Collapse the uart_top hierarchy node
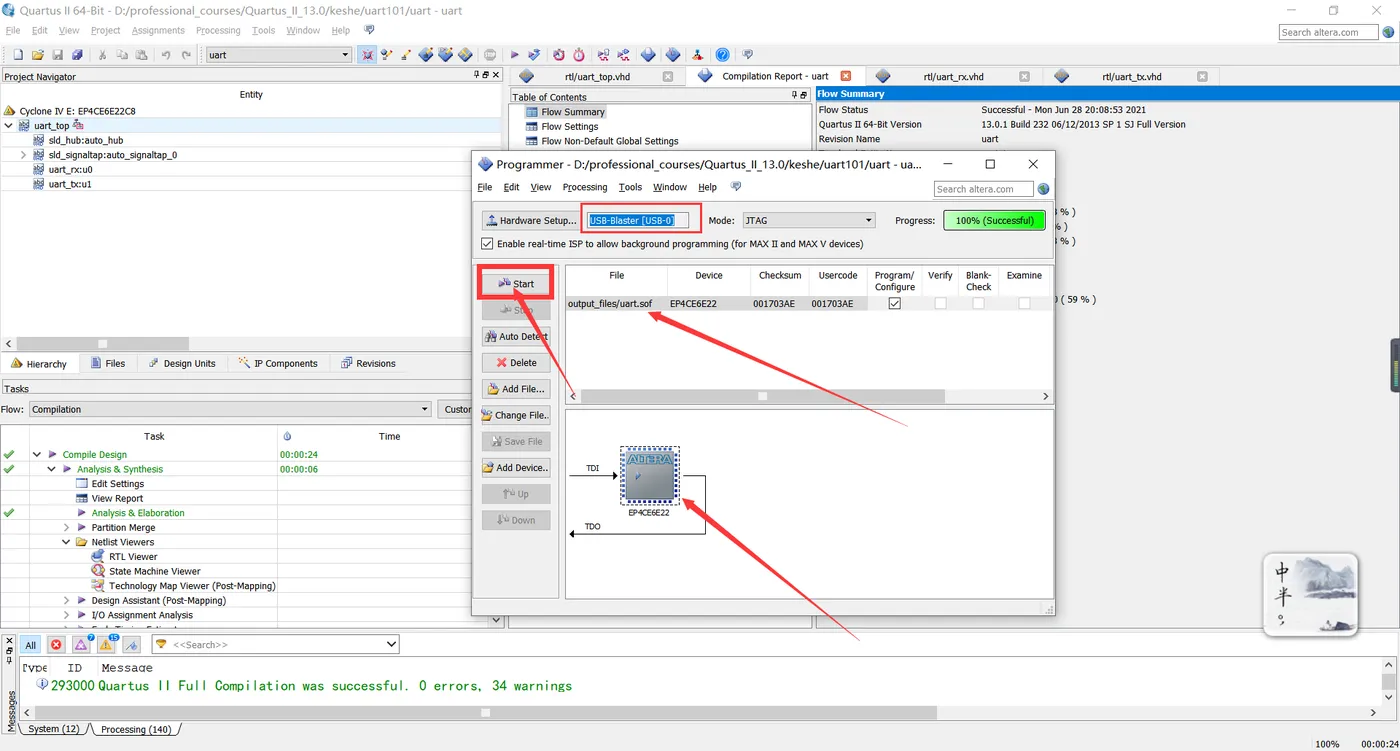Viewport: 1400px width, 751px height. [x=9, y=126]
